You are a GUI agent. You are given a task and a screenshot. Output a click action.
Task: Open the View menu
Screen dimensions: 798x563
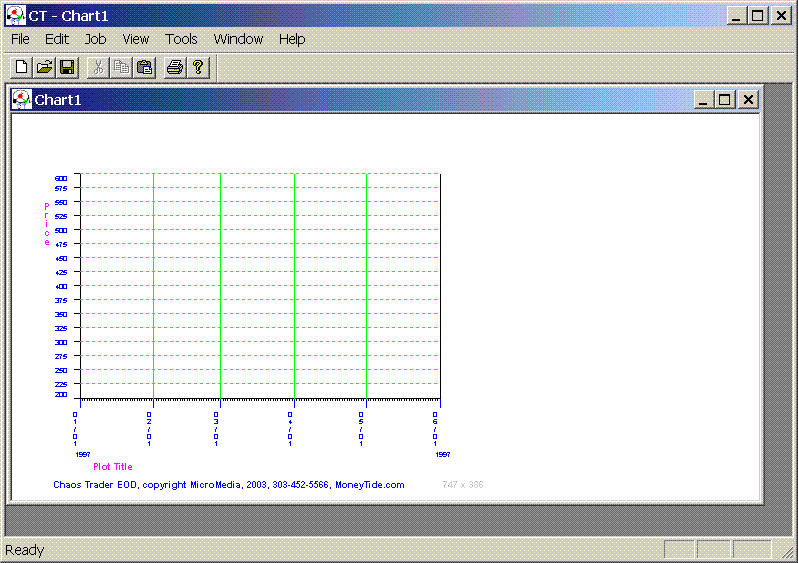[x=135, y=39]
